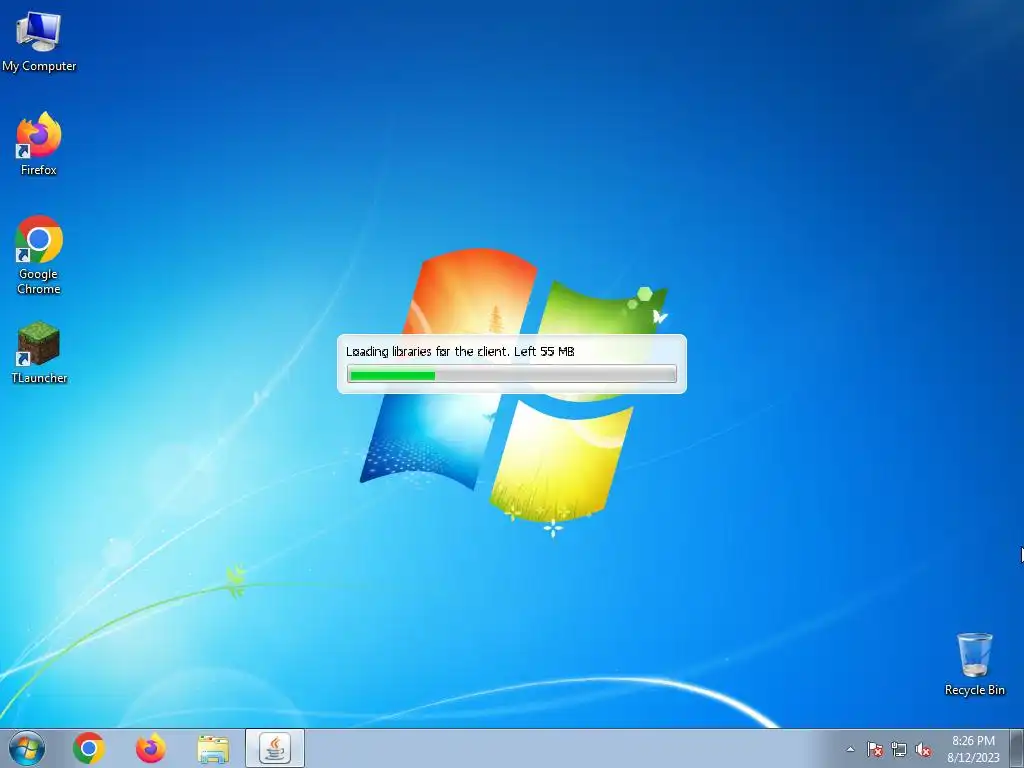Image resolution: width=1024 pixels, height=768 pixels.
Task: Click the muted volume tray icon
Action: [923, 749]
